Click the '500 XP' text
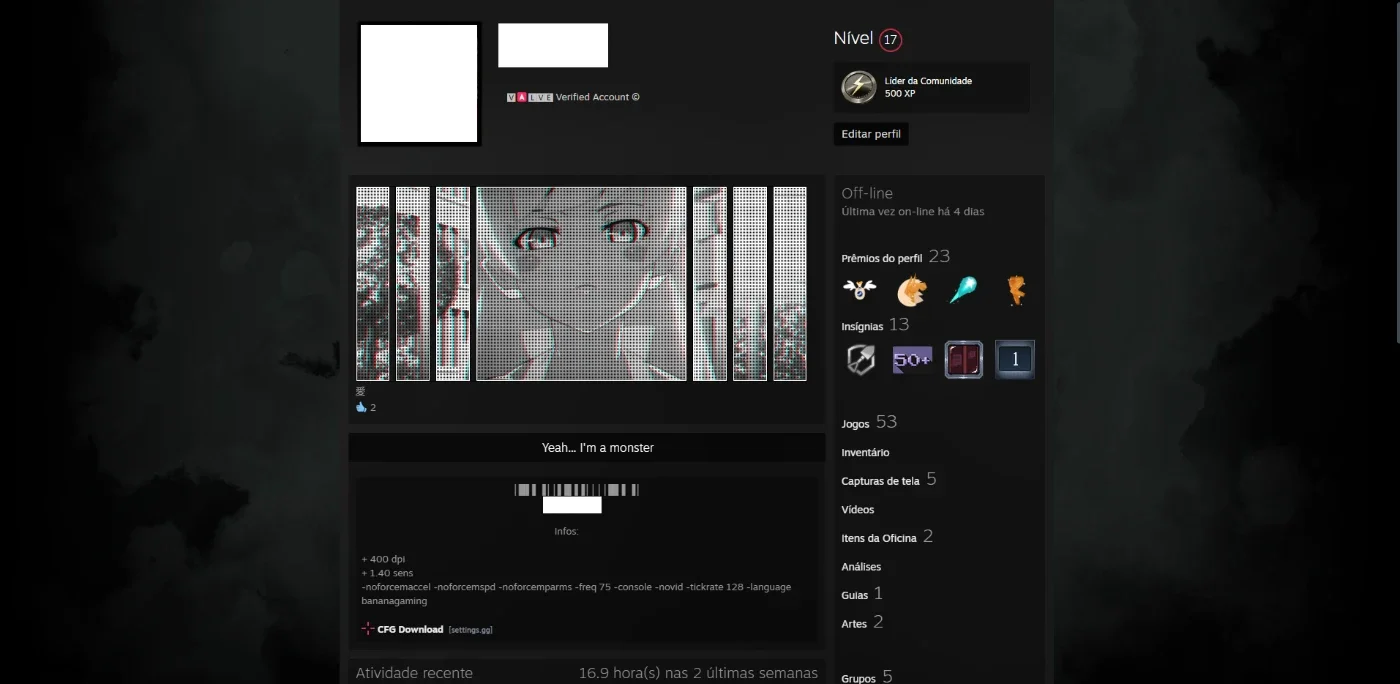 point(900,94)
